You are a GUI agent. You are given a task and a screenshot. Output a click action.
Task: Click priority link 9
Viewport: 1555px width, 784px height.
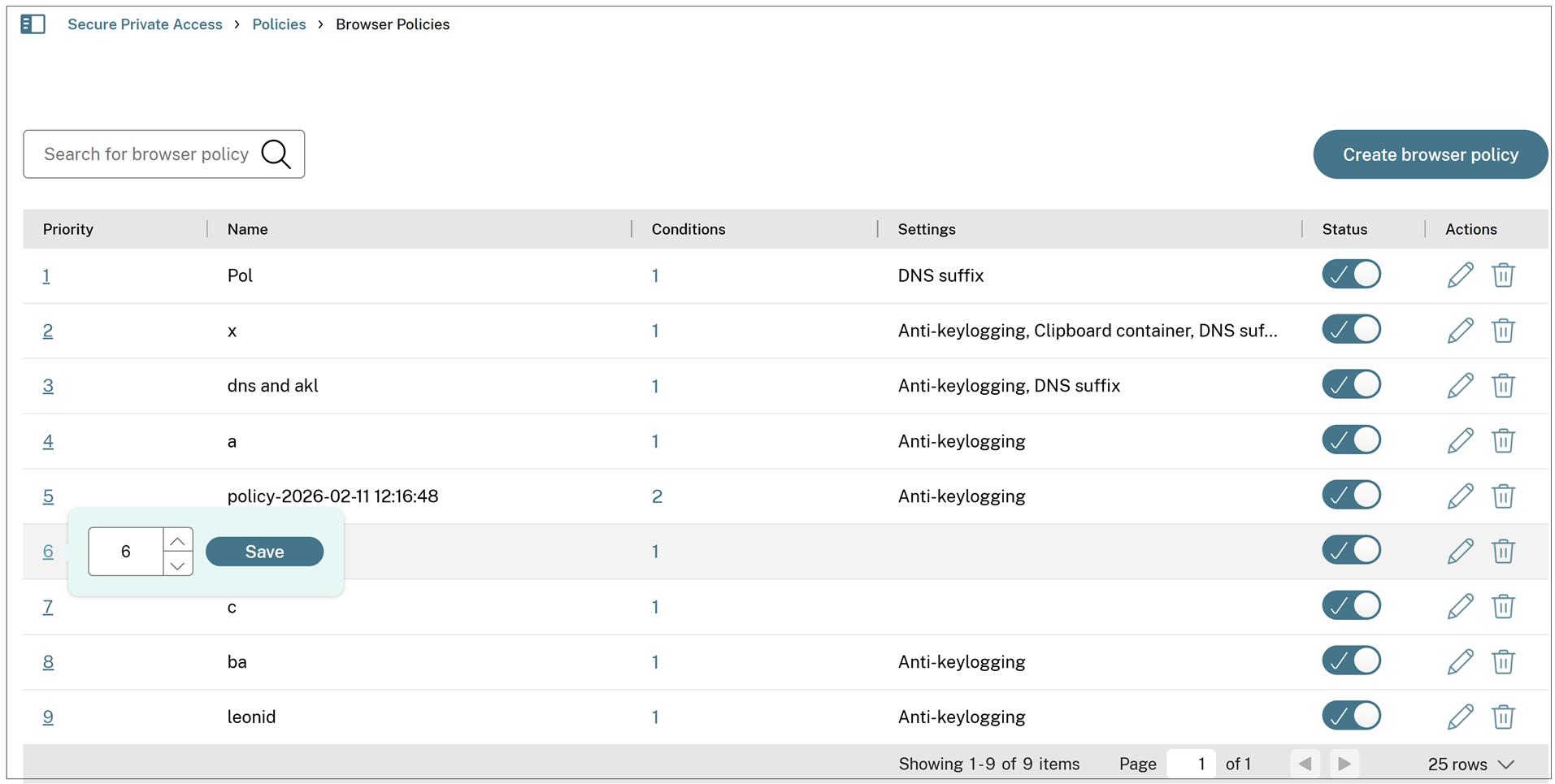[48, 718]
